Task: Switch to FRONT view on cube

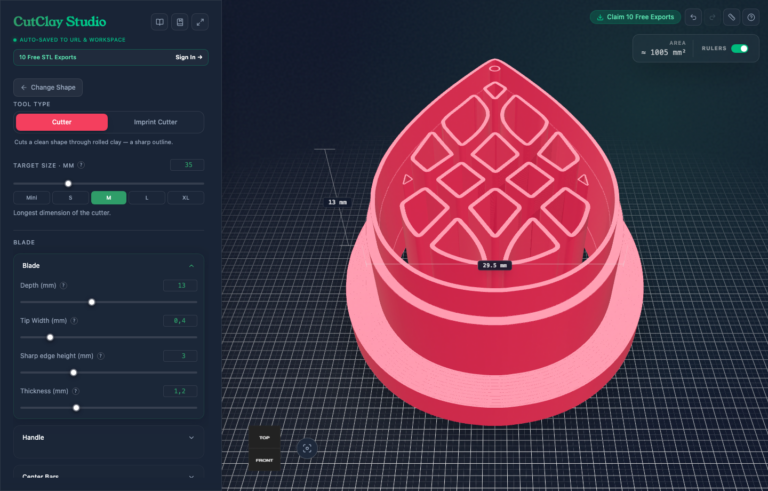Action: [x=264, y=460]
